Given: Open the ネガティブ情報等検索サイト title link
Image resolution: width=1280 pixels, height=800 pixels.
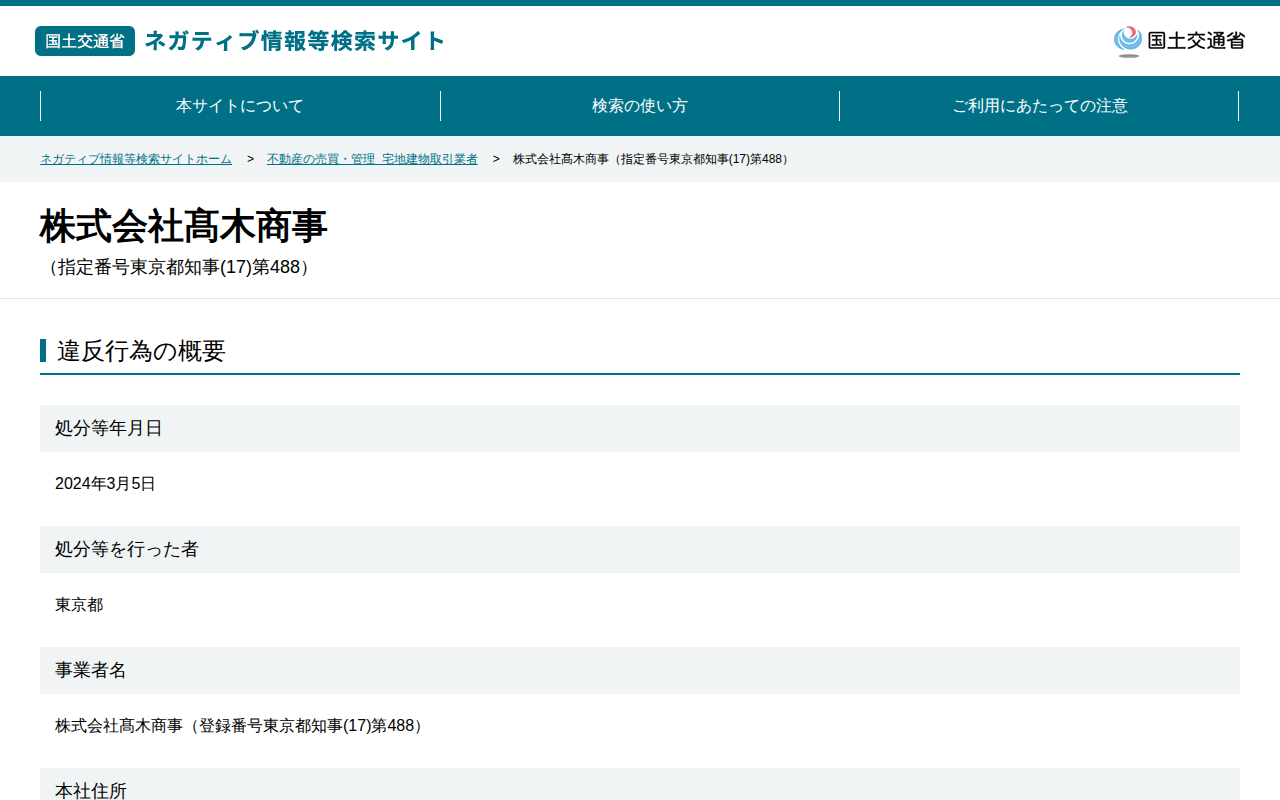Looking at the screenshot, I should [295, 41].
